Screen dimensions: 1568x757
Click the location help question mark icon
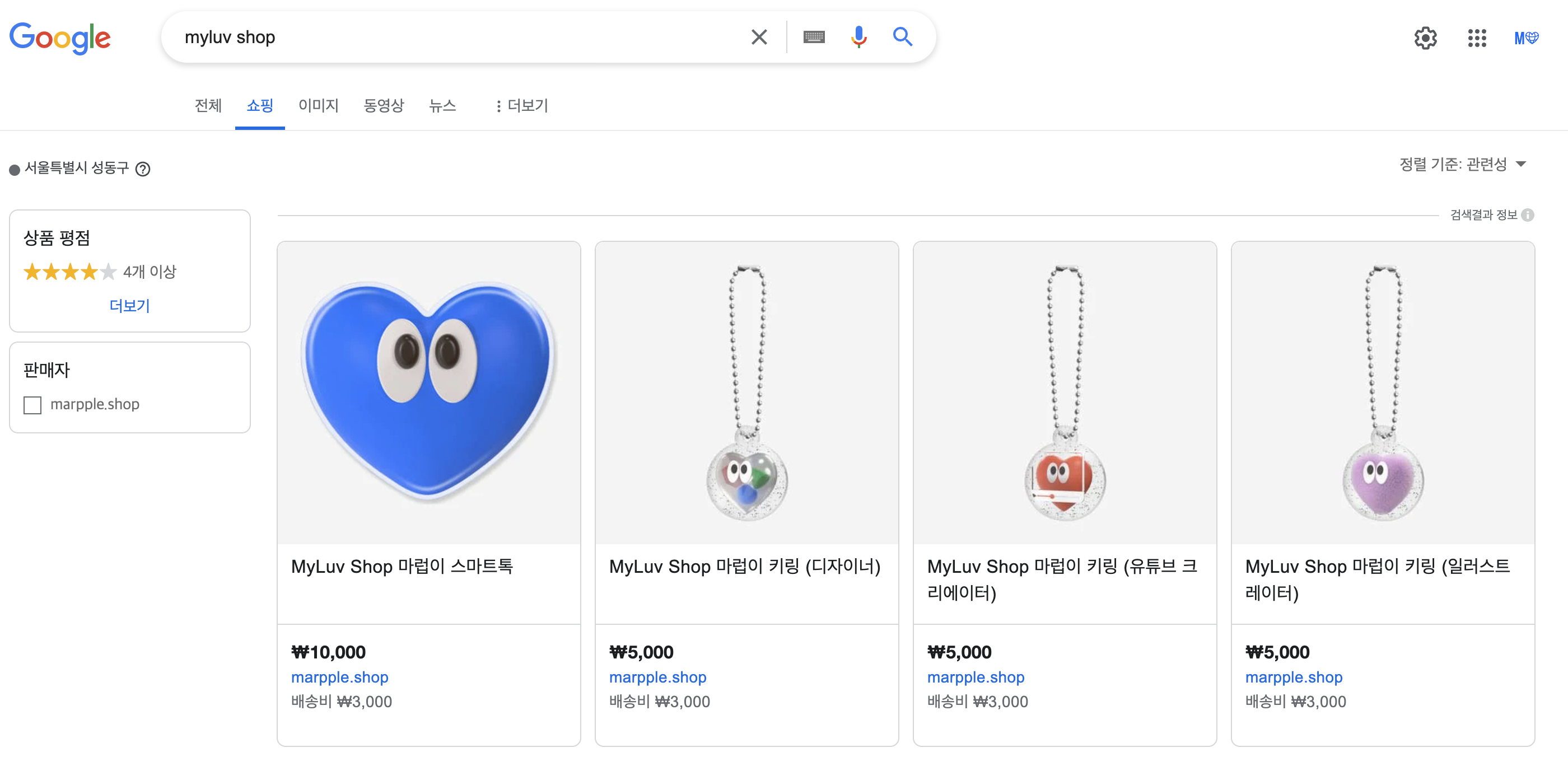(x=142, y=169)
